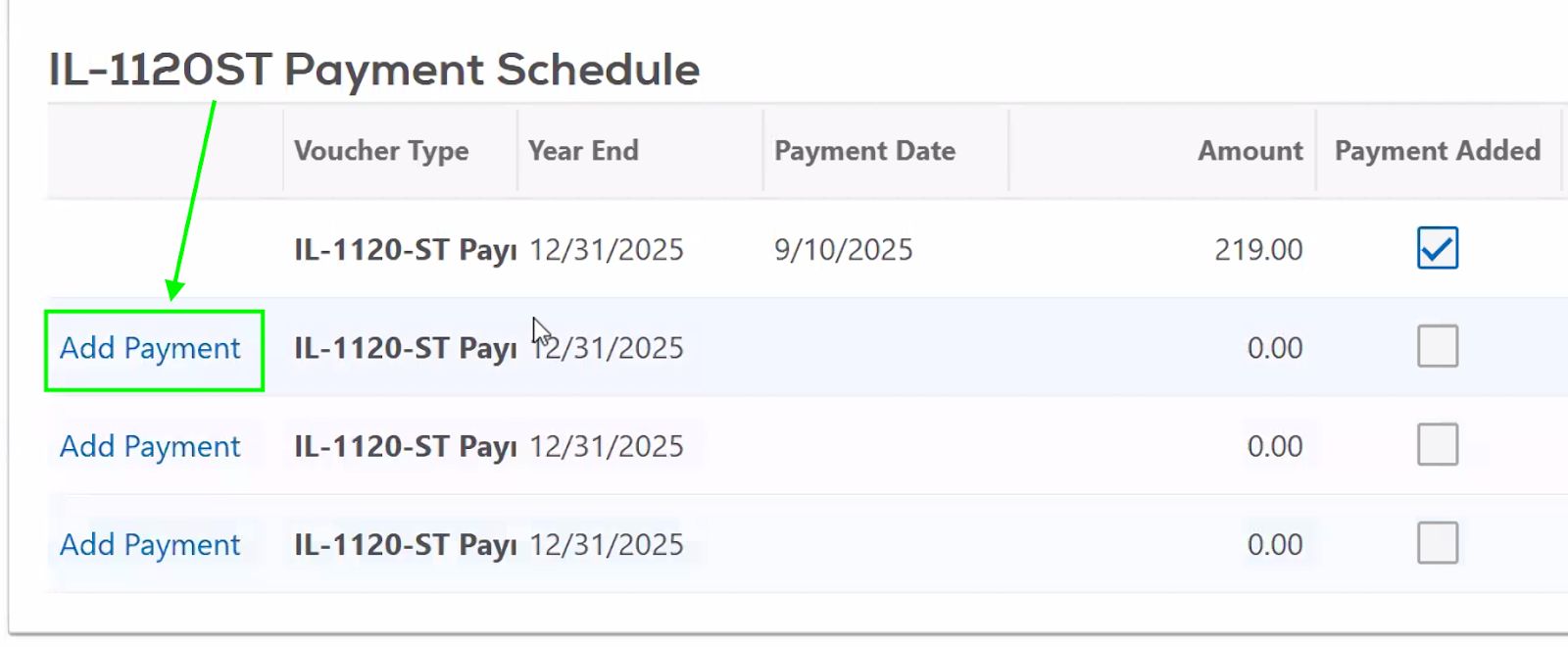
Task: Click the Year End column header
Action: click(x=583, y=151)
